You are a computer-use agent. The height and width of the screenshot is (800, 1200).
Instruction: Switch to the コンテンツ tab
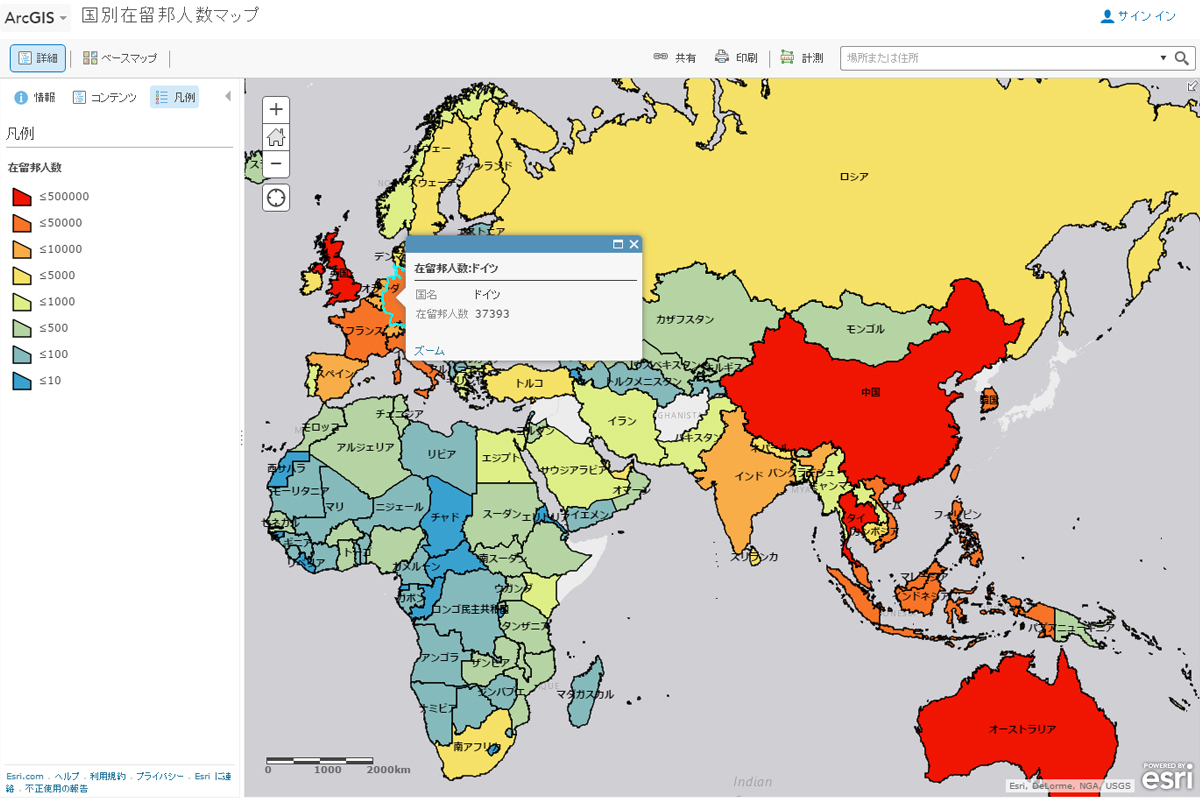click(105, 97)
